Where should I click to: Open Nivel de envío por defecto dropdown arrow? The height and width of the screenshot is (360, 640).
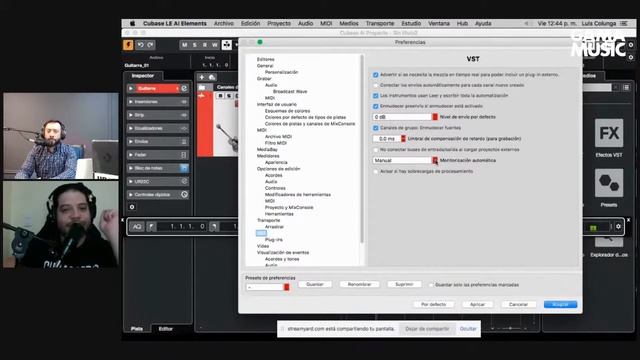[x=435, y=117]
